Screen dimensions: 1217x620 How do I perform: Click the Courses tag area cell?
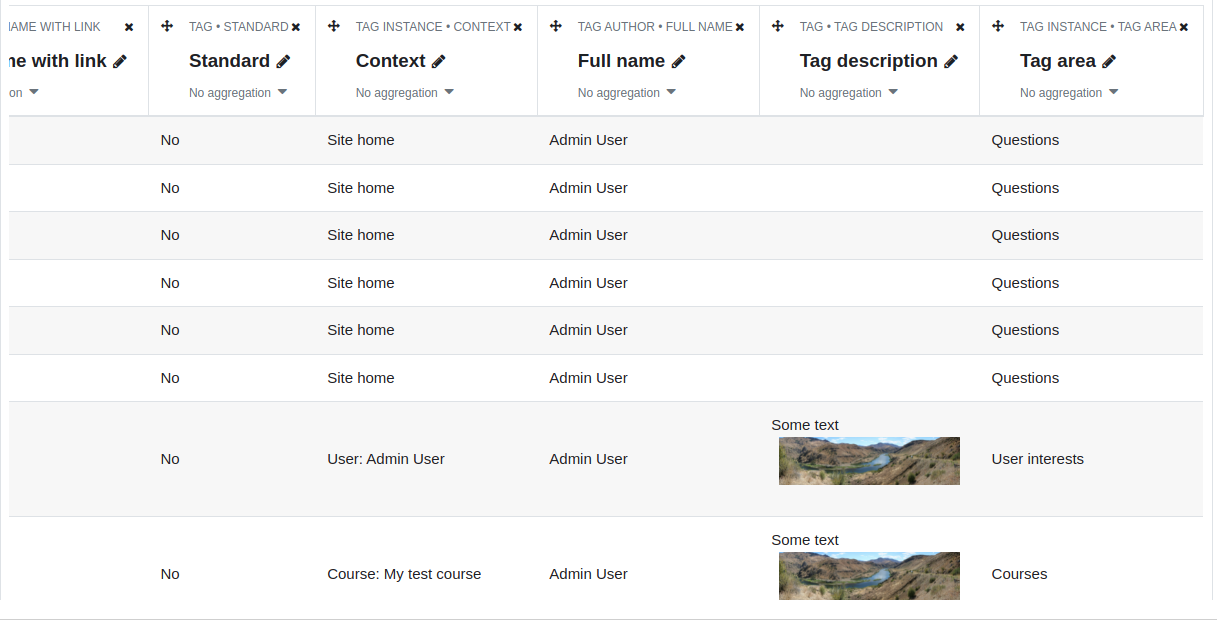pos(1020,574)
